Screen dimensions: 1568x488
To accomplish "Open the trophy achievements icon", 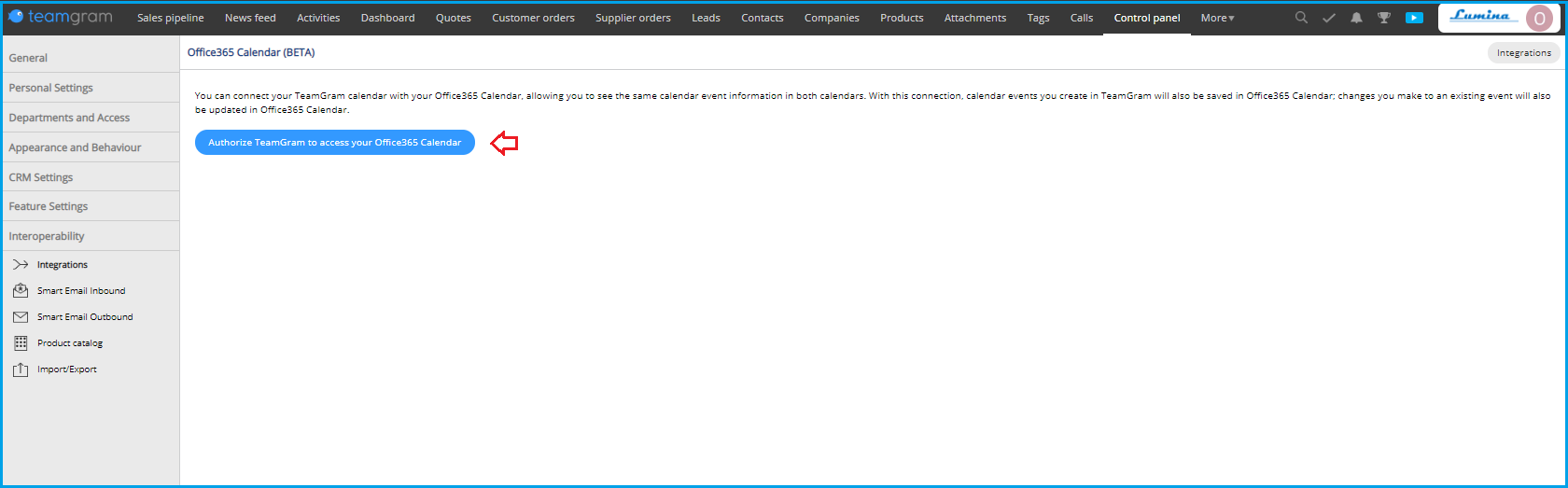I will (x=1384, y=18).
